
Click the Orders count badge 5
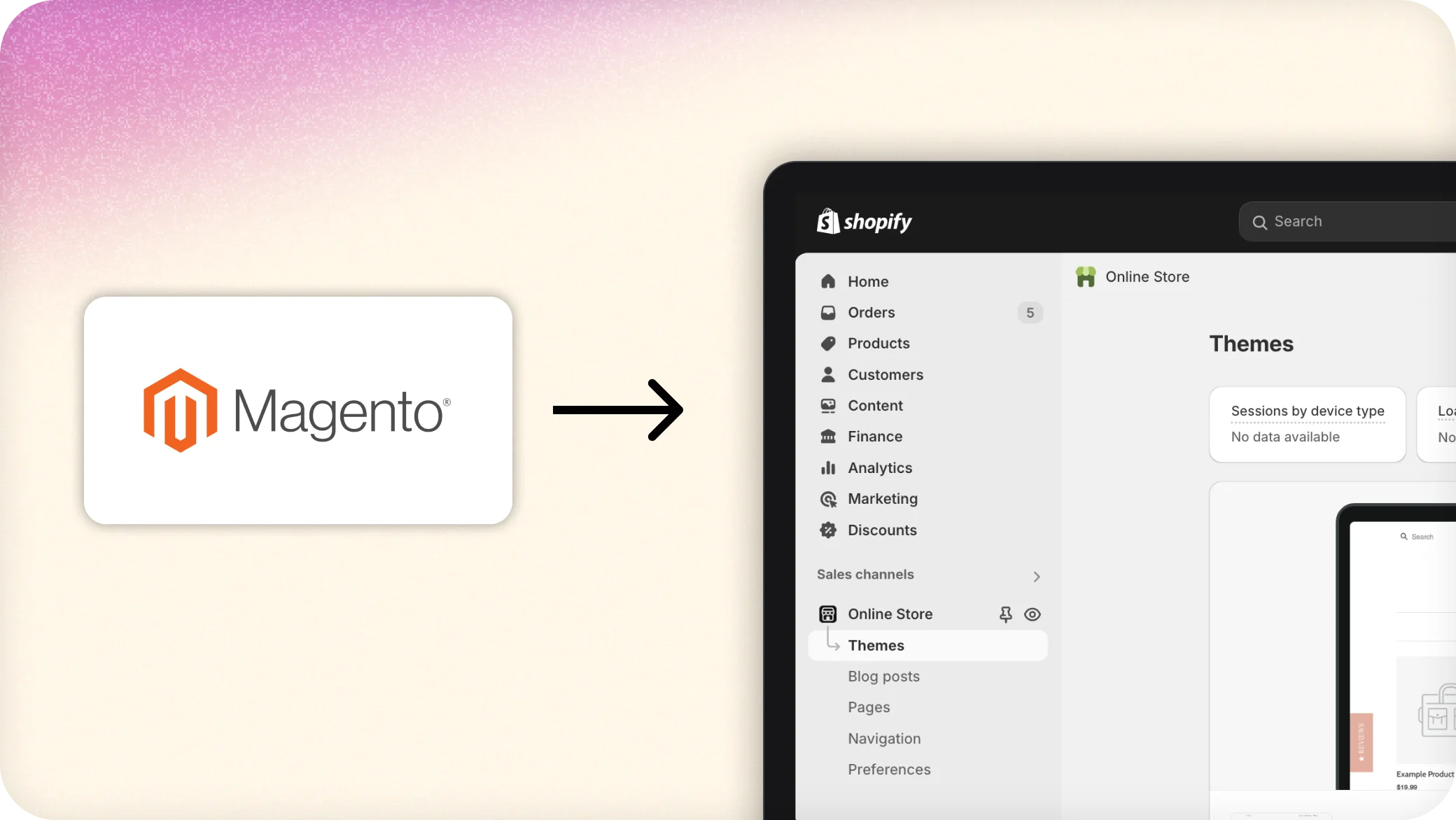click(x=1030, y=313)
